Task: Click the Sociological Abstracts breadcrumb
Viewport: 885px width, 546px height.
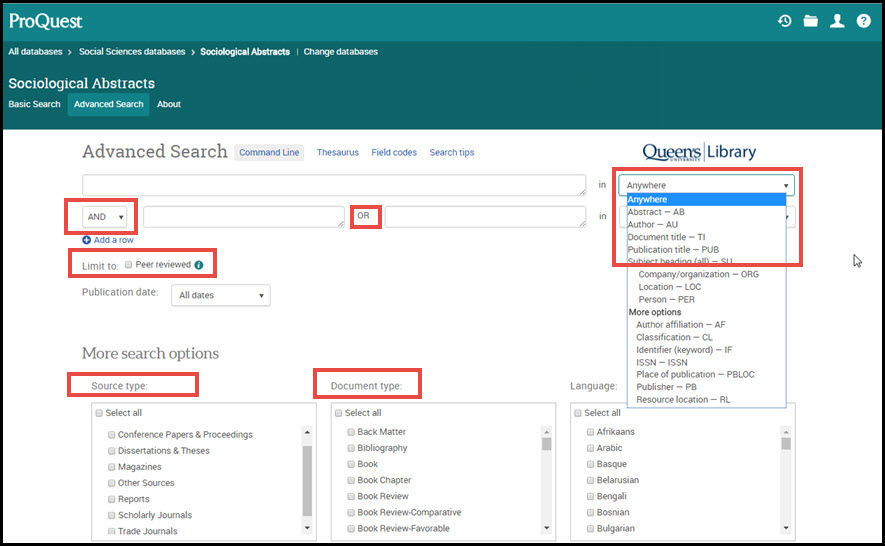Action: [245, 52]
